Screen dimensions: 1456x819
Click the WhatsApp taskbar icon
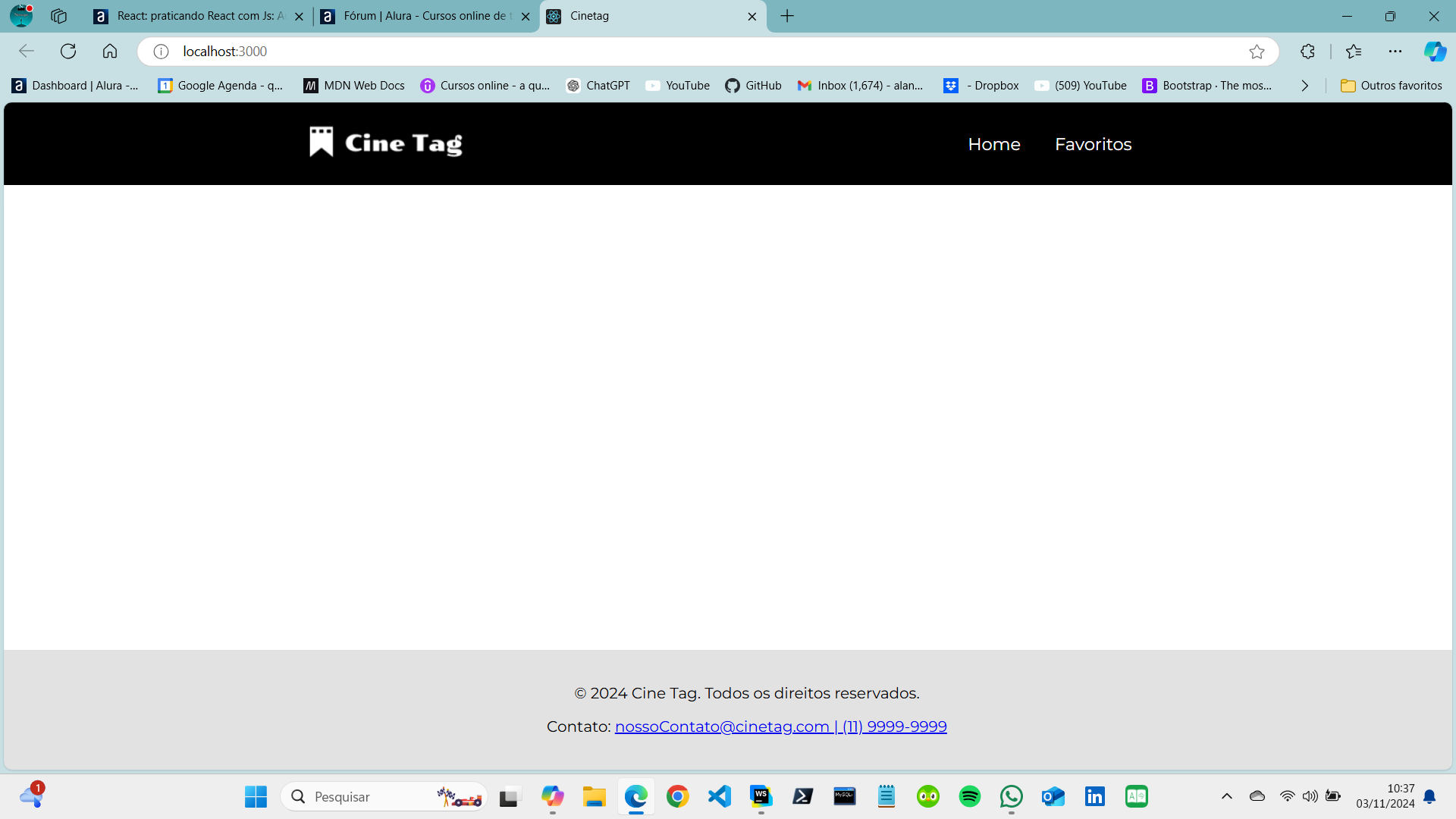tap(1012, 796)
